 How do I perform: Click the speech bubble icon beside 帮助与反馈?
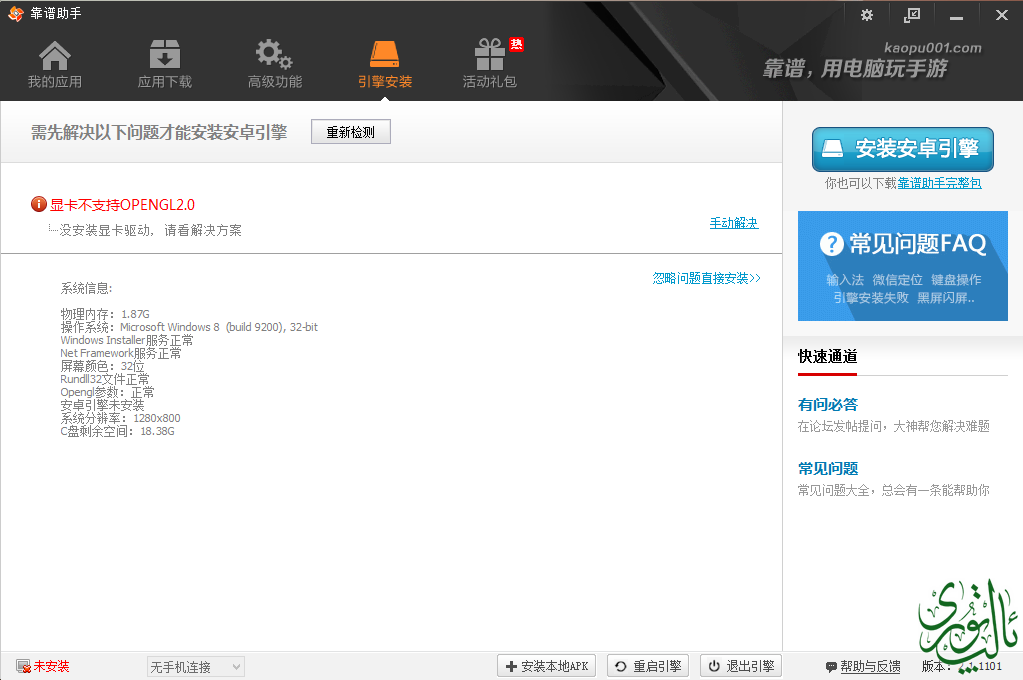[x=831, y=667]
